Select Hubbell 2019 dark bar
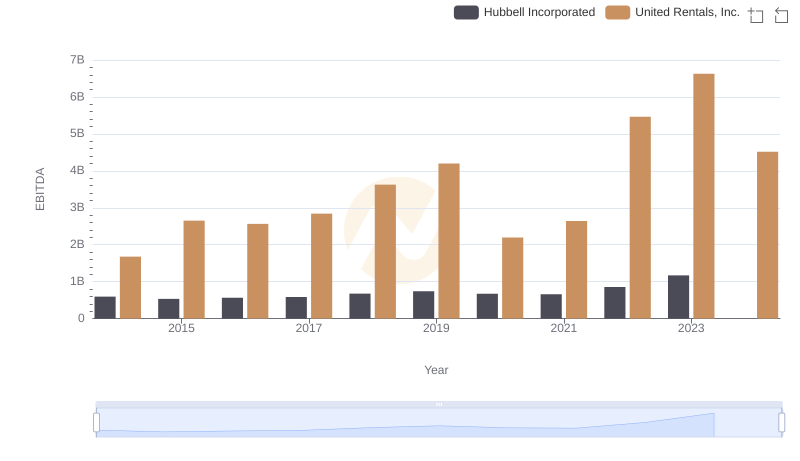The image size is (800, 461). click(423, 305)
